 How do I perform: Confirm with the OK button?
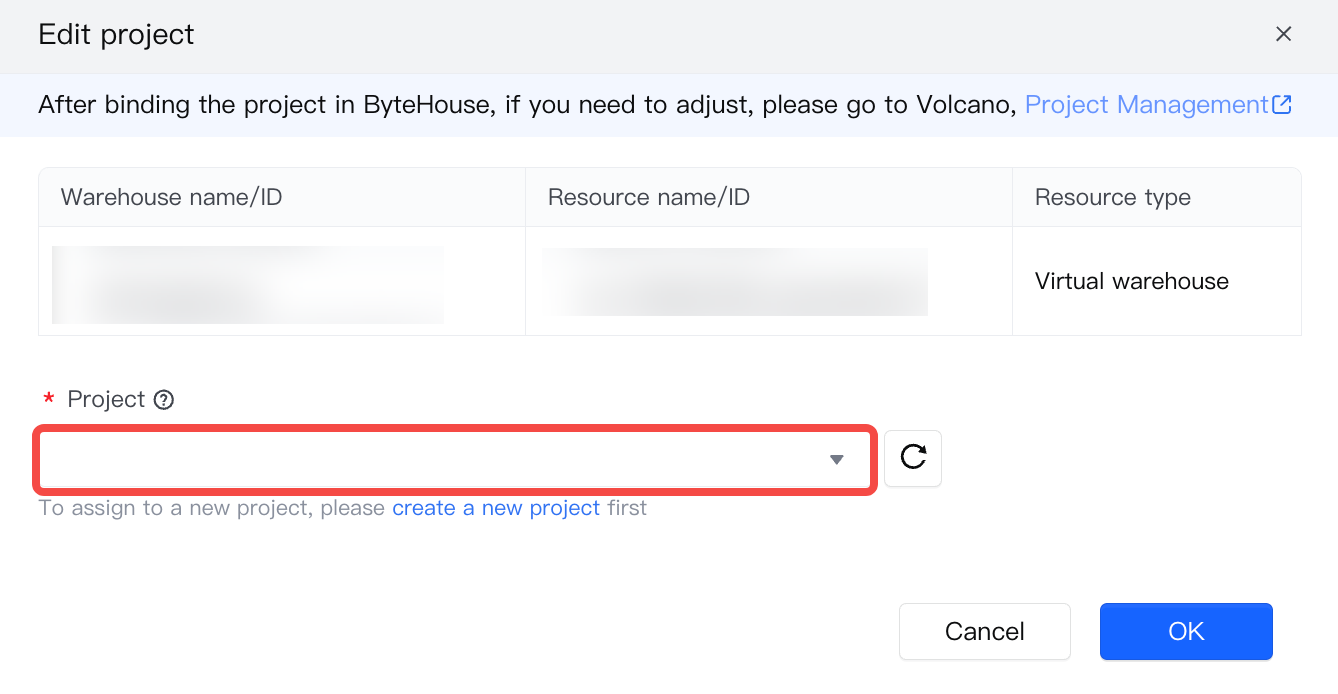point(1186,631)
